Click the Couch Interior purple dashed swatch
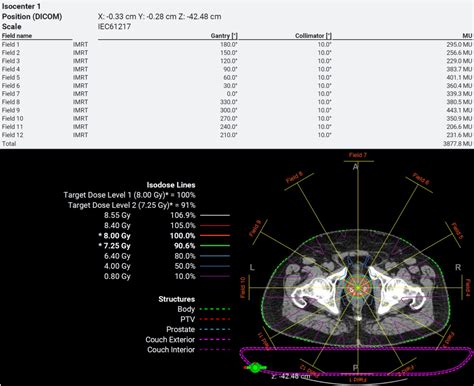Screen dimensions: 474x386 tap(215, 350)
